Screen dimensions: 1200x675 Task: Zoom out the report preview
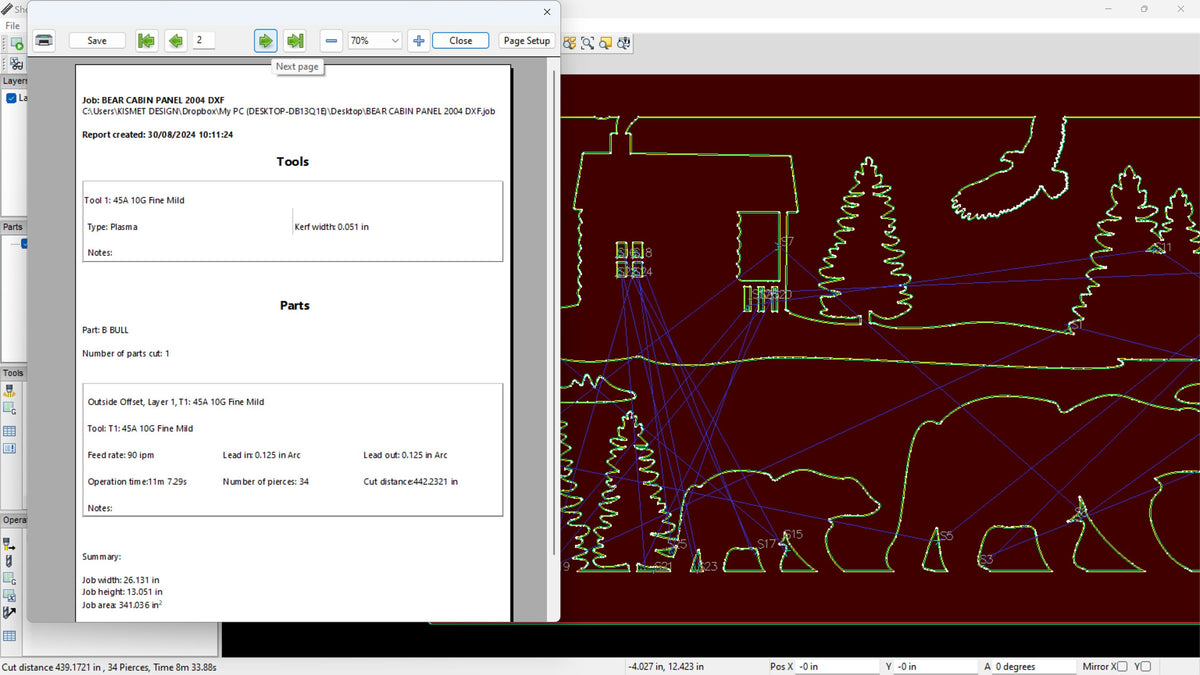coord(331,40)
